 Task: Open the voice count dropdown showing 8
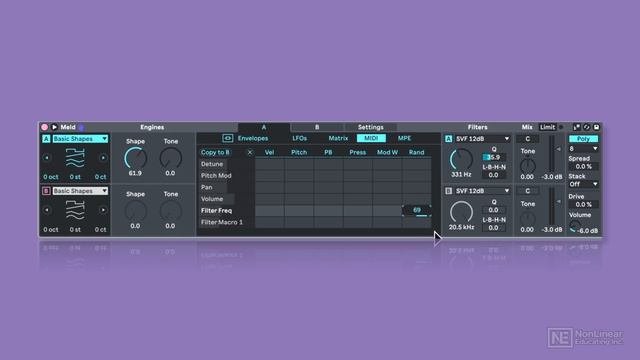[583, 149]
